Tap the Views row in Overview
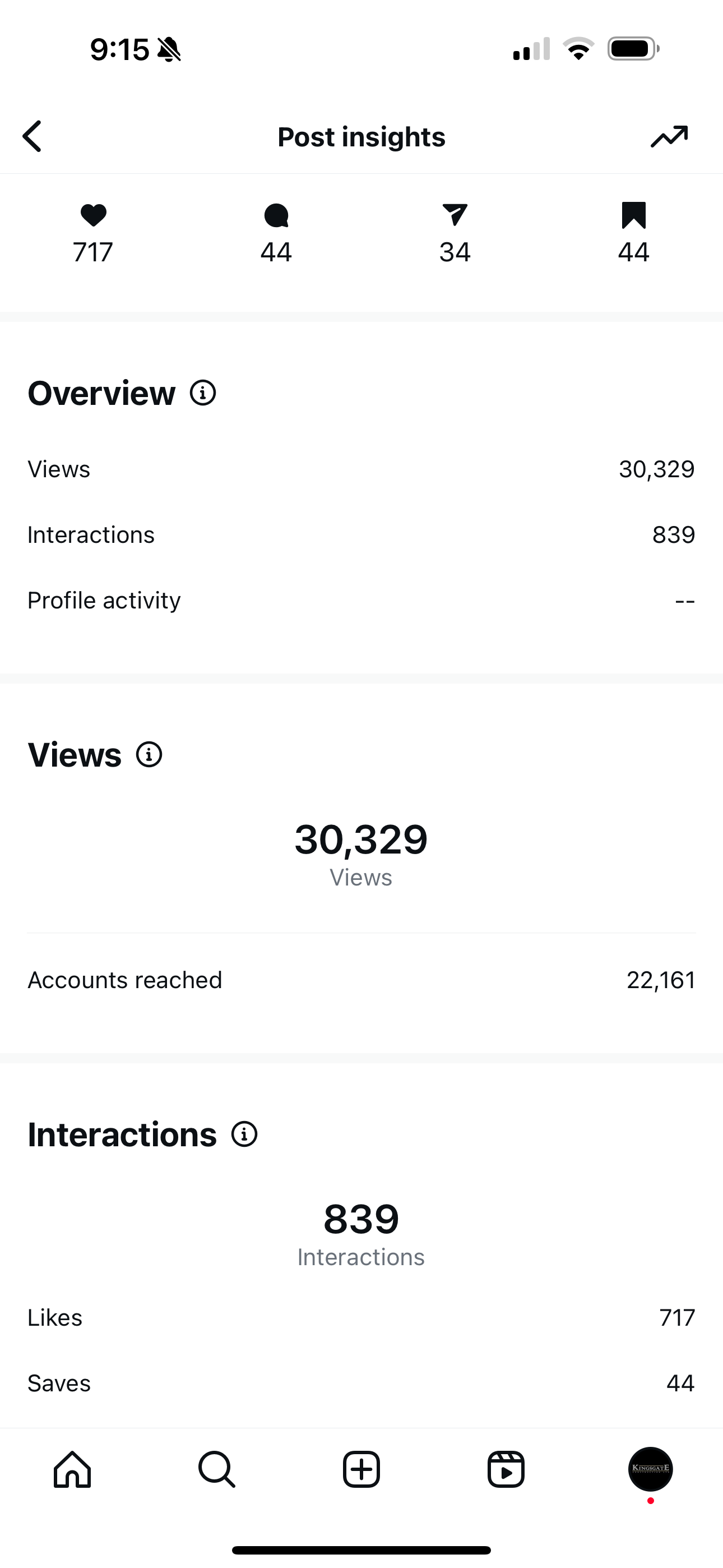The height and width of the screenshot is (1568, 723). (361, 469)
